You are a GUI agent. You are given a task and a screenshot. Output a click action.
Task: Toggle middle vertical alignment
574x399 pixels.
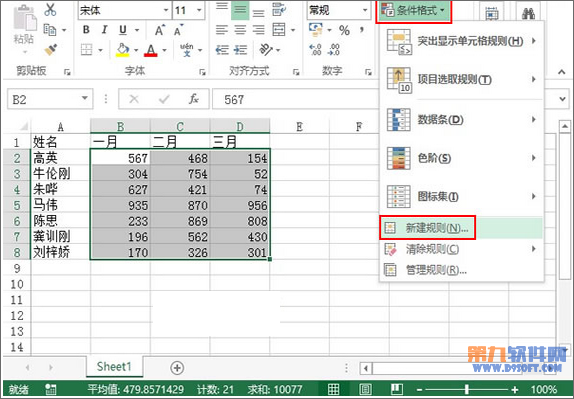[x=240, y=10]
